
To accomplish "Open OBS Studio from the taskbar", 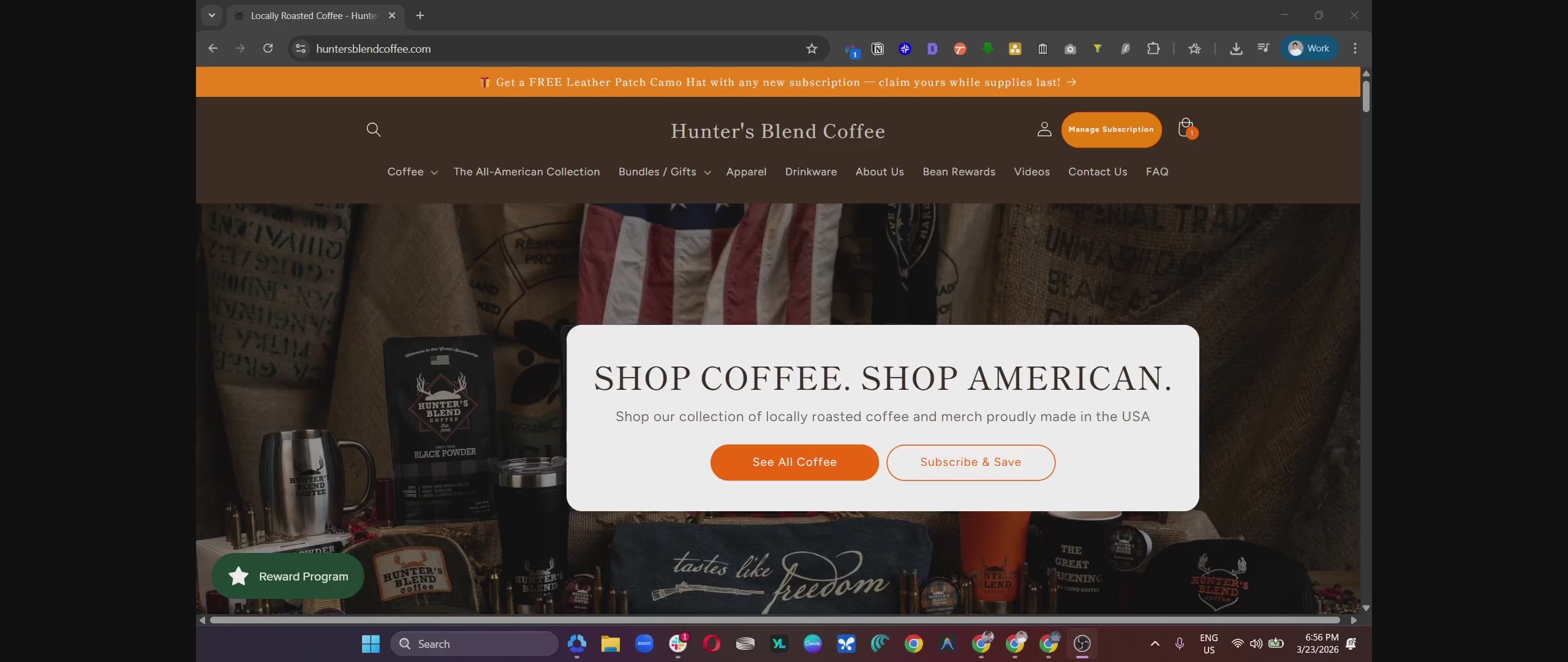I will 1082,644.
